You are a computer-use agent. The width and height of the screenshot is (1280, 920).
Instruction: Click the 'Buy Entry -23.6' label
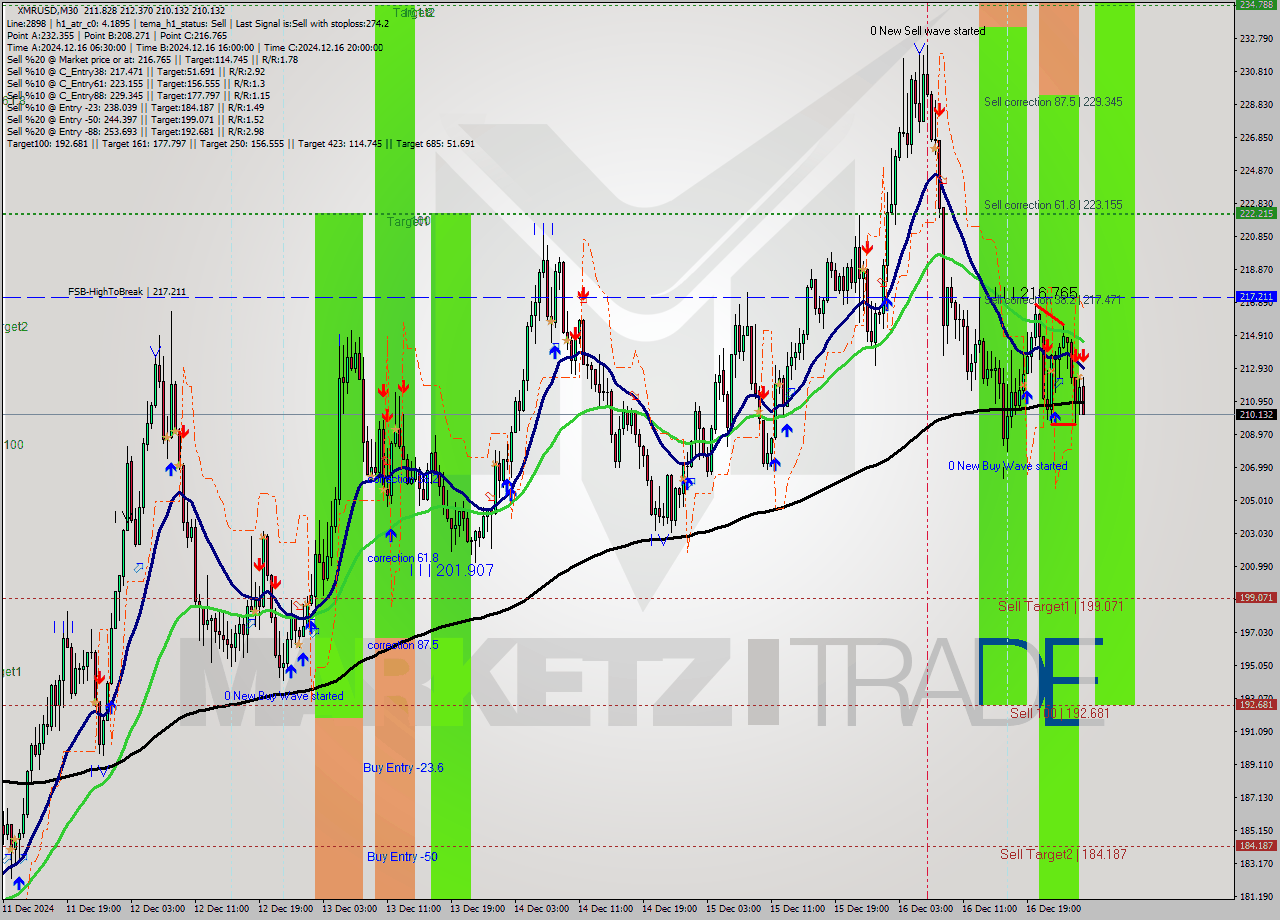(404, 768)
